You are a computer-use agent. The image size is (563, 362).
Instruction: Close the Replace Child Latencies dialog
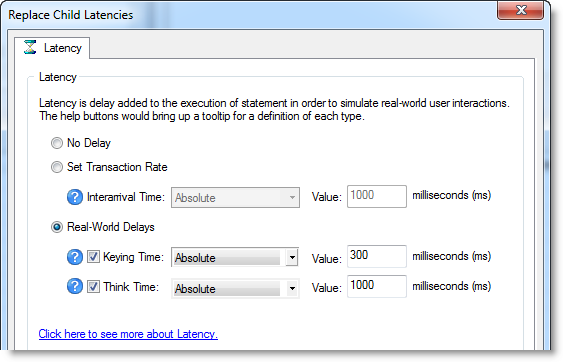pyautogui.click(x=520, y=10)
